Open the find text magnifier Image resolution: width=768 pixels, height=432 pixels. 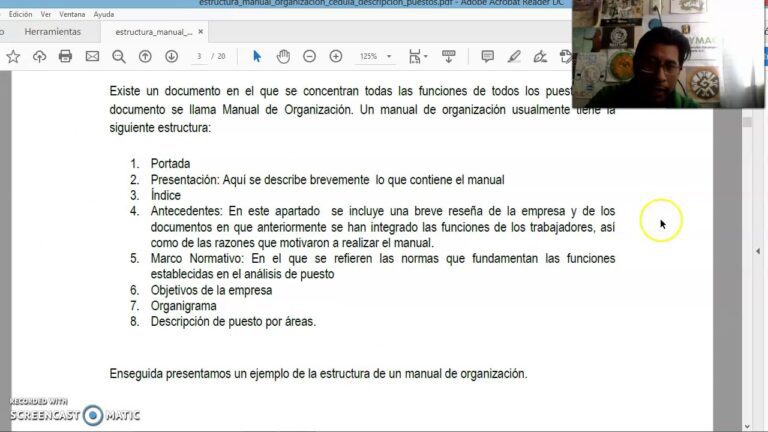tap(119, 57)
